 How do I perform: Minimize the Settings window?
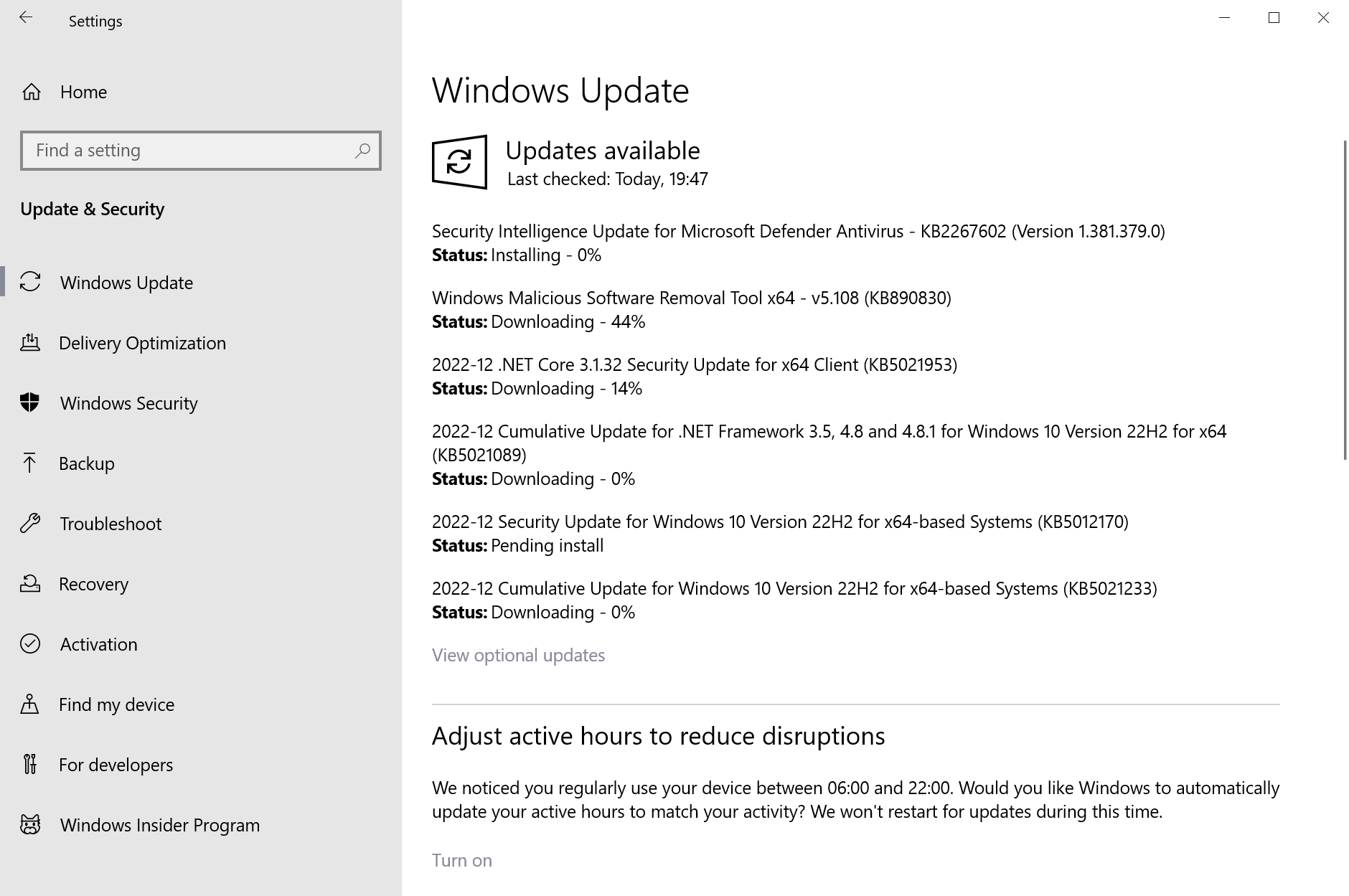[x=1225, y=18]
